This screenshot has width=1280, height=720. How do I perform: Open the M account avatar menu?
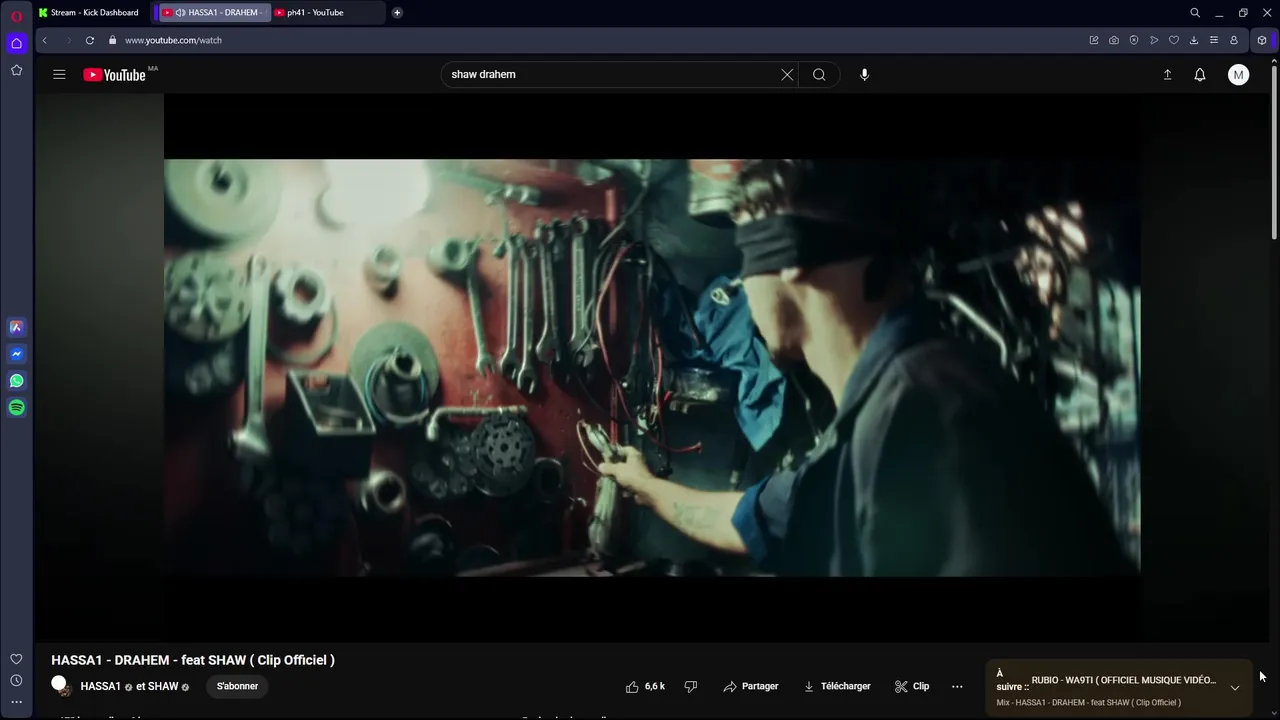coord(1238,75)
